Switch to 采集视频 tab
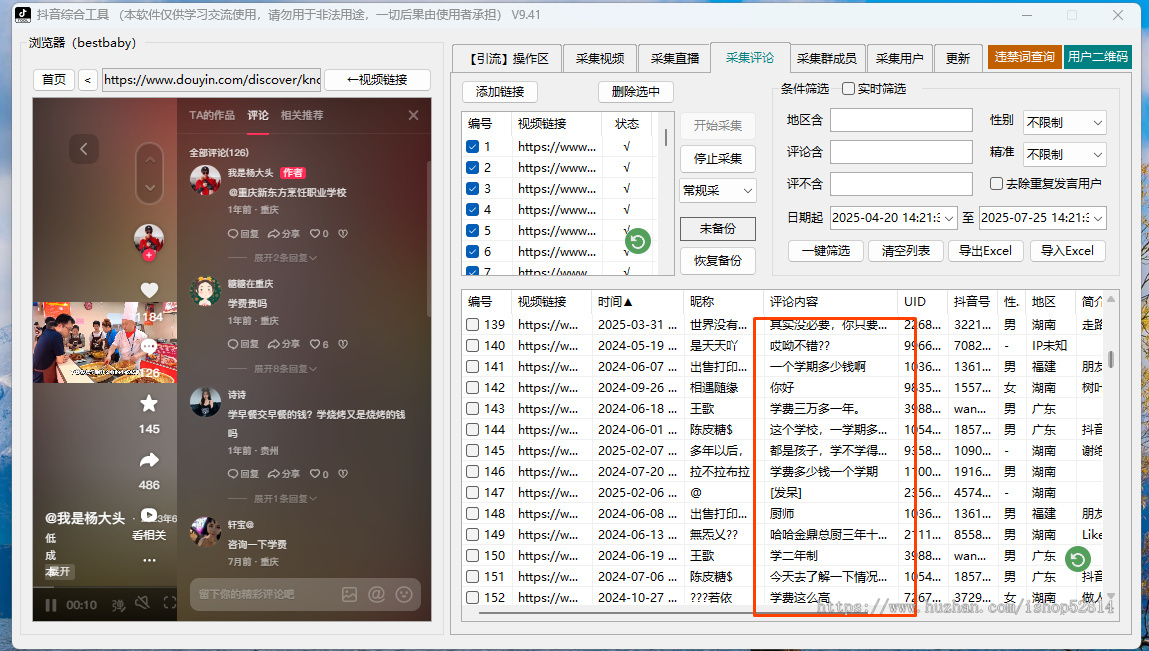This screenshot has width=1149, height=651. 599,59
